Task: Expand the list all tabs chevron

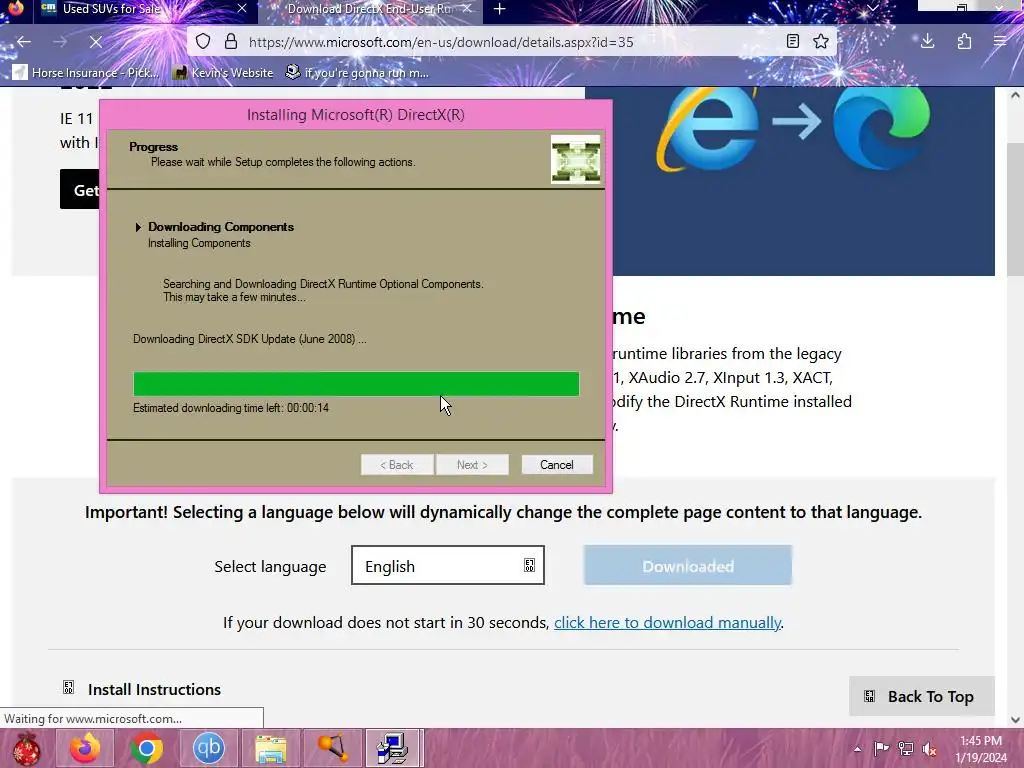Action: coord(872,8)
